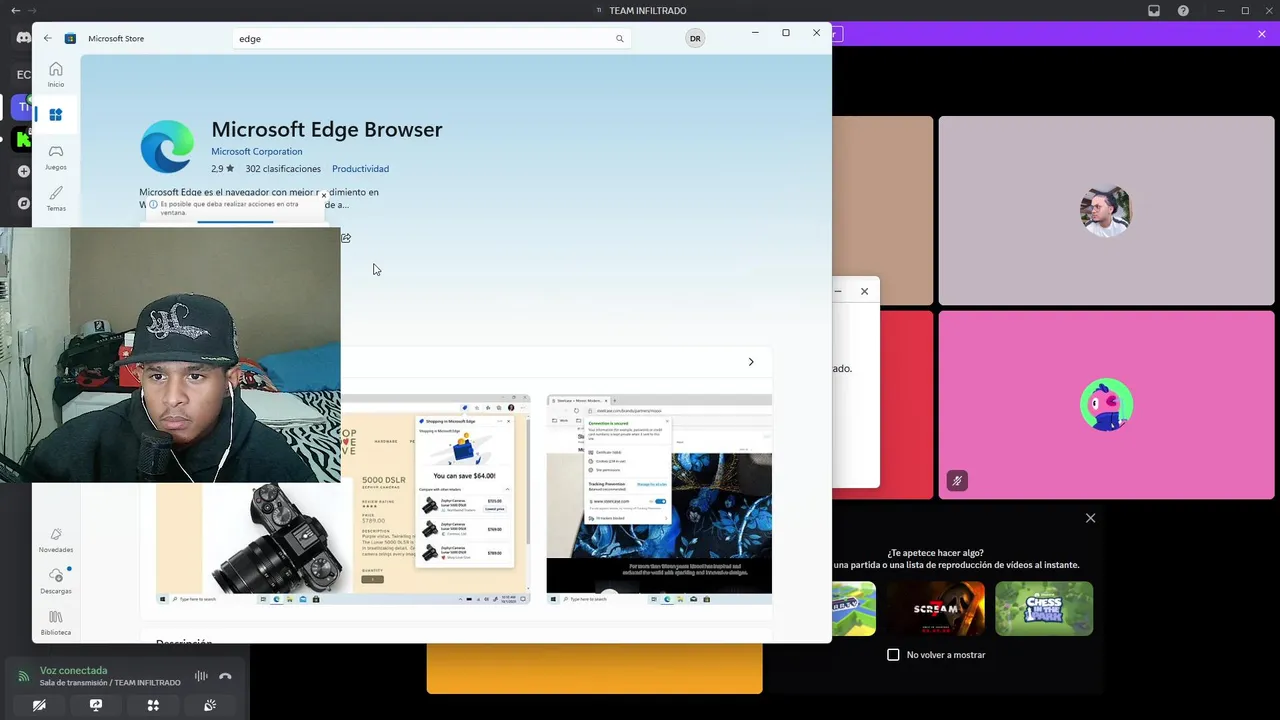Viewport: 1280px width, 720px height.
Task: Open the Scream activity thumbnail
Action: pos(935,608)
